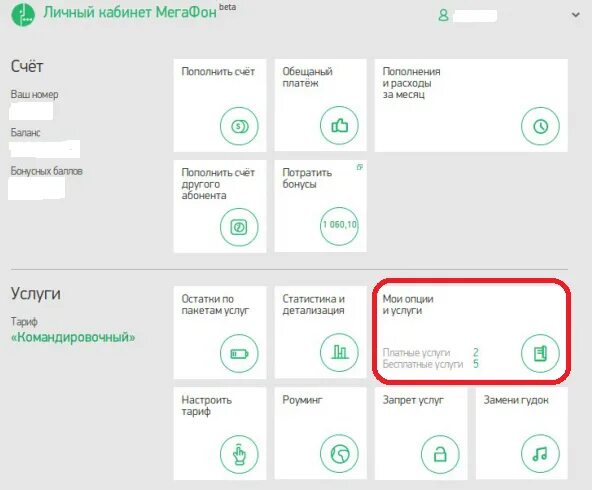Viewport: 592px width, 490px height.
Task: Click the thumbs-up Обещаный платёж icon
Action: point(339,125)
